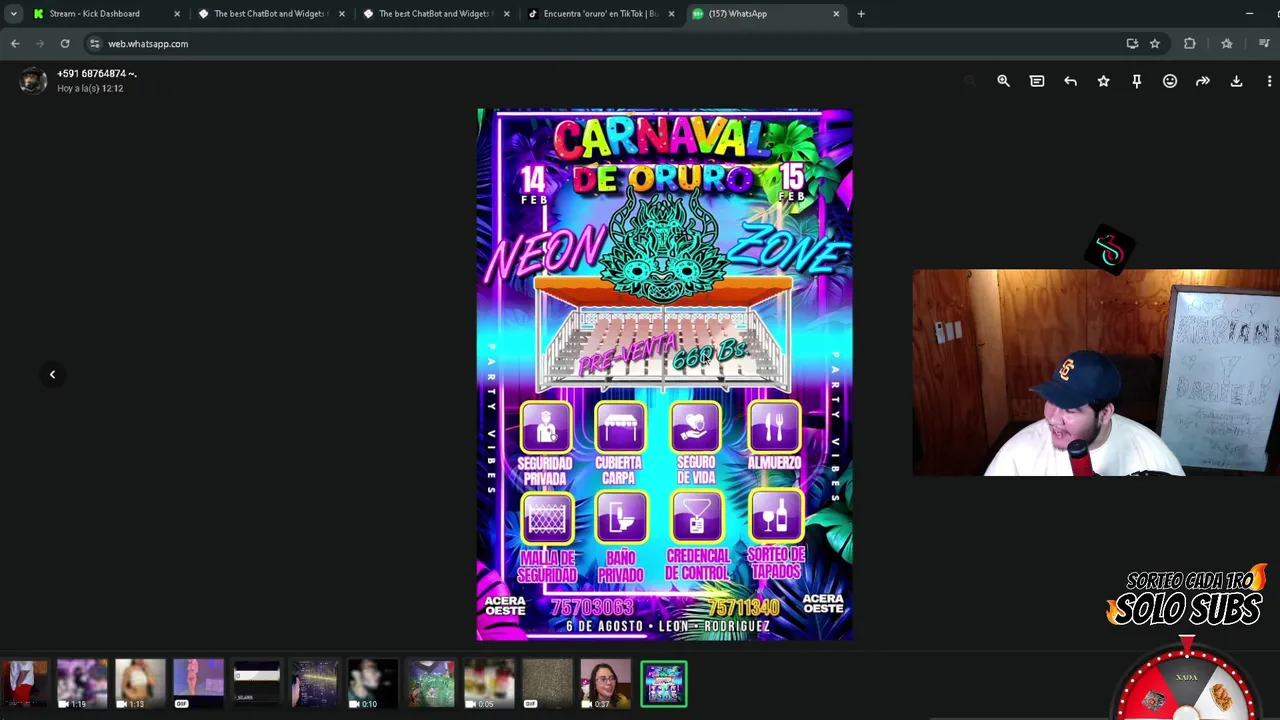Image resolution: width=1280 pixels, height=720 pixels.
Task: Open the first thumbnail in the strip
Action: pos(24,684)
